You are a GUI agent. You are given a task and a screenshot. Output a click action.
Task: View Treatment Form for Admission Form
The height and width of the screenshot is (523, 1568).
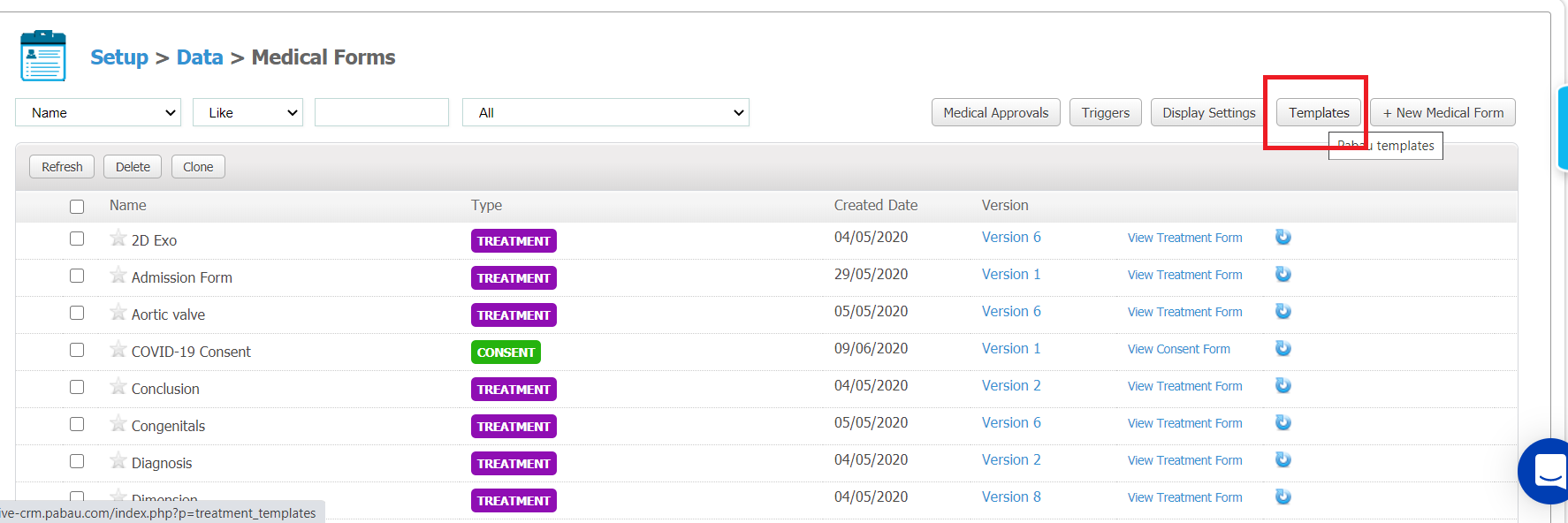pos(1184,275)
